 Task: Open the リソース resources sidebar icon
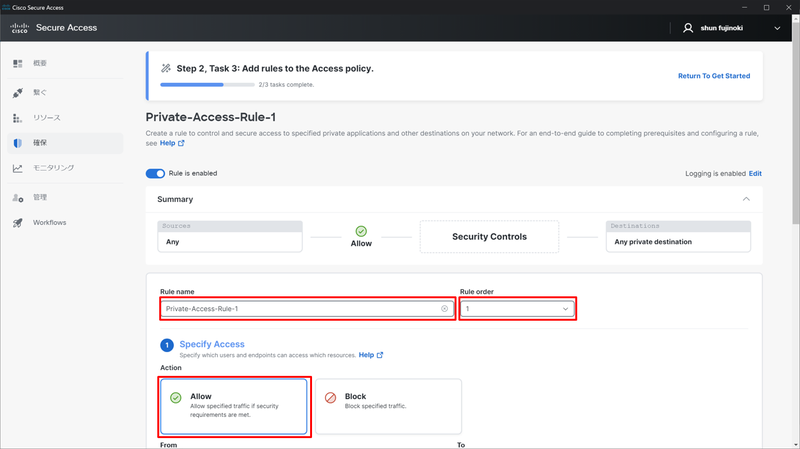(x=17, y=118)
